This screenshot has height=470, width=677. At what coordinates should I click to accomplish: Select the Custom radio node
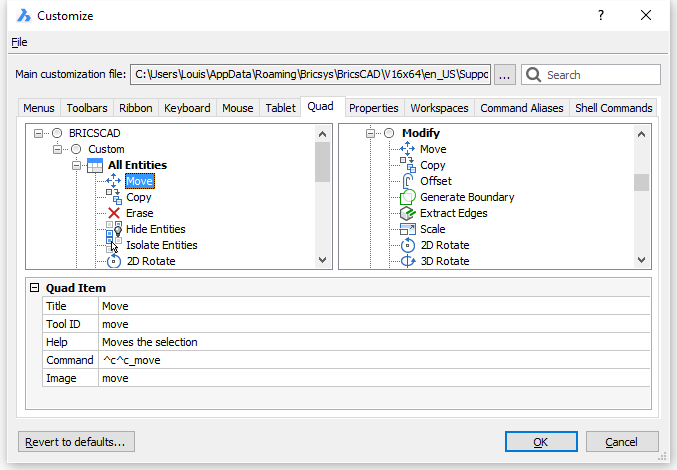point(76,149)
